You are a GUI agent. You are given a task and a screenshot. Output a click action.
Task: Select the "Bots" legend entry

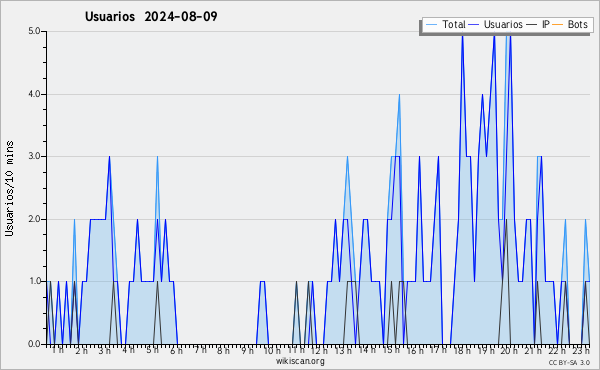click(x=577, y=24)
